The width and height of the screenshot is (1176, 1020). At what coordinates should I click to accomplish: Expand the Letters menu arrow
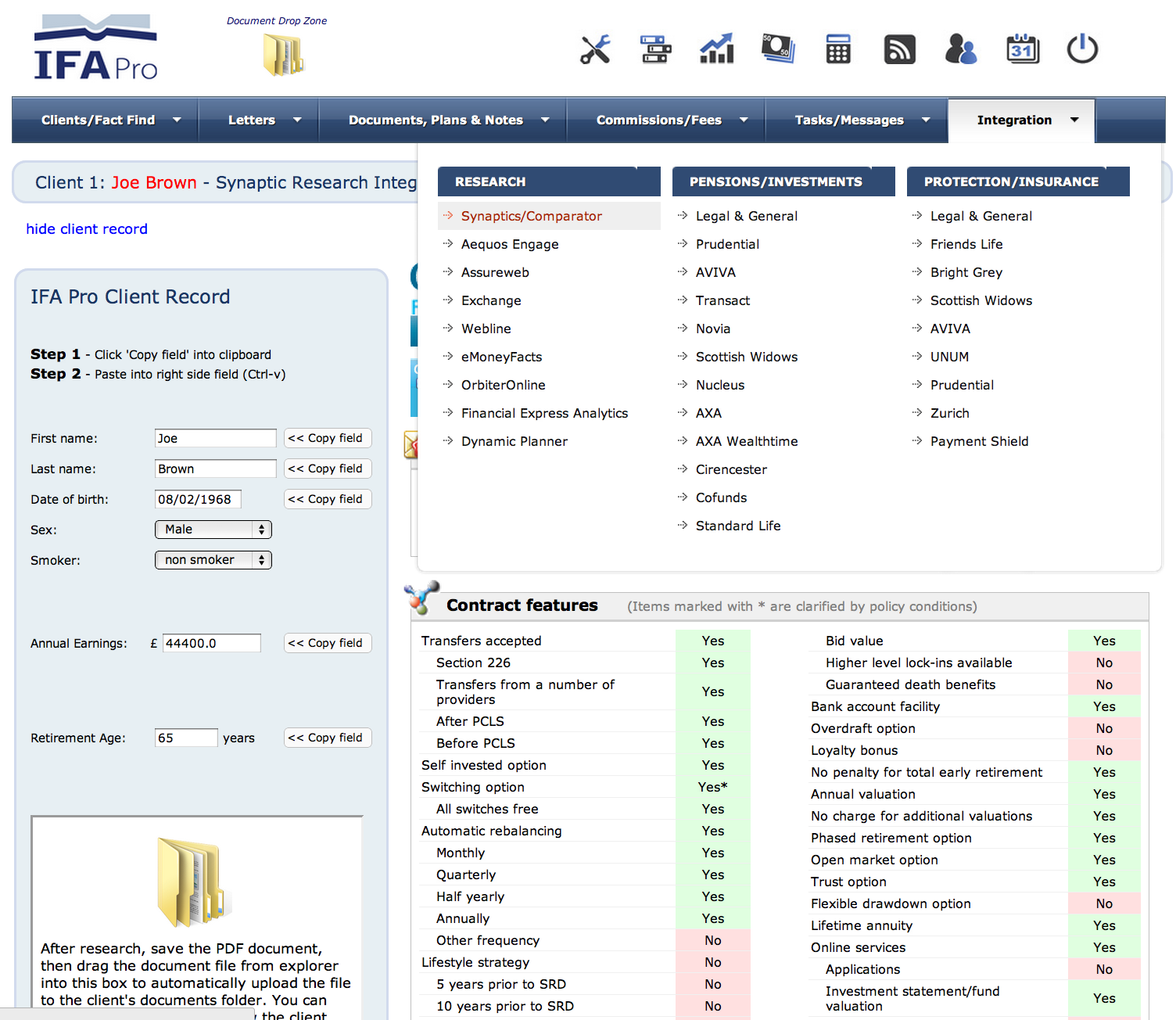pos(297,120)
